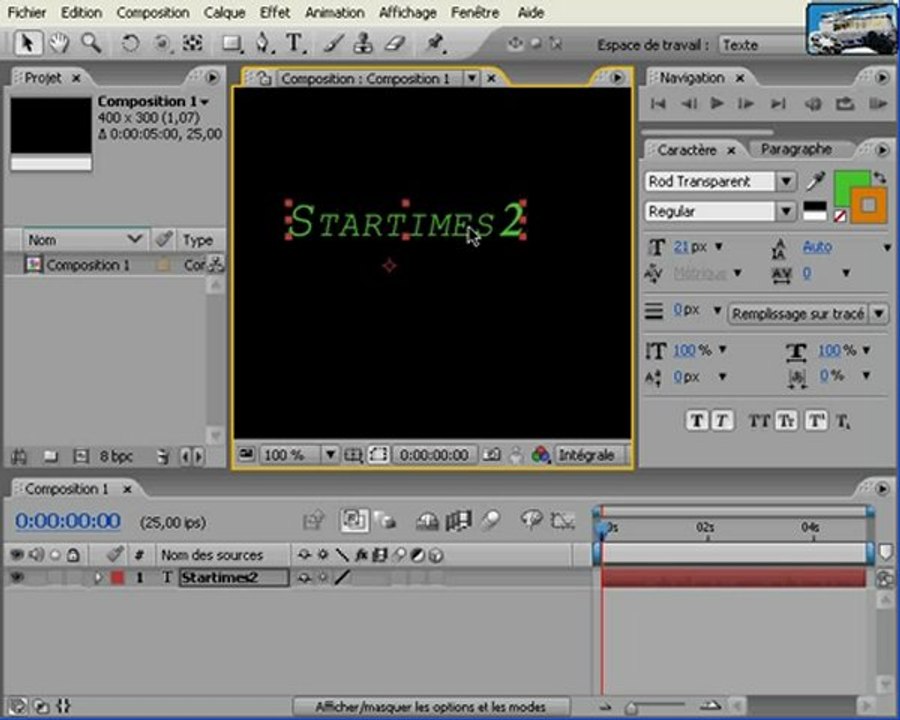The width and height of the screenshot is (900, 720).
Task: Click the snapshot camera icon
Action: 491,455
